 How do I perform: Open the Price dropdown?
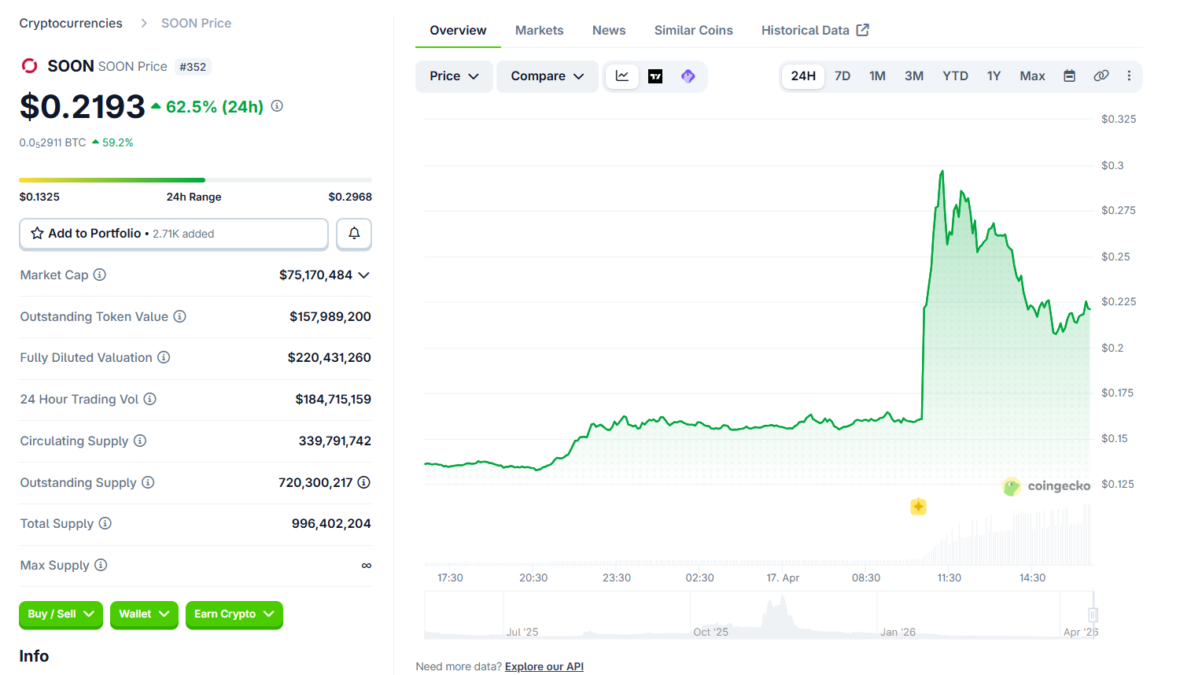454,76
